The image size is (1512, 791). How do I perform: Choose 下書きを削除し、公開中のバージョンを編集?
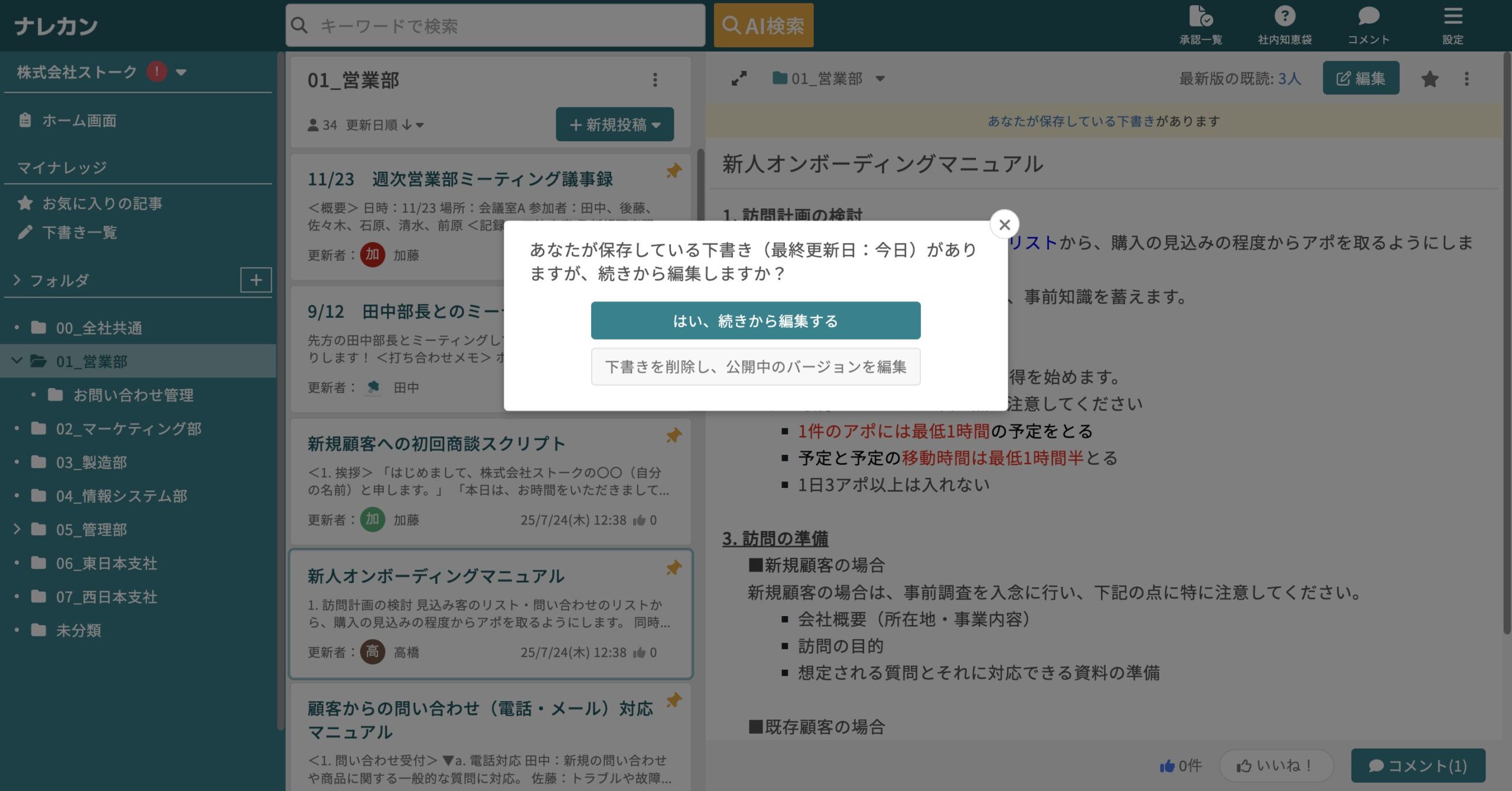755,367
